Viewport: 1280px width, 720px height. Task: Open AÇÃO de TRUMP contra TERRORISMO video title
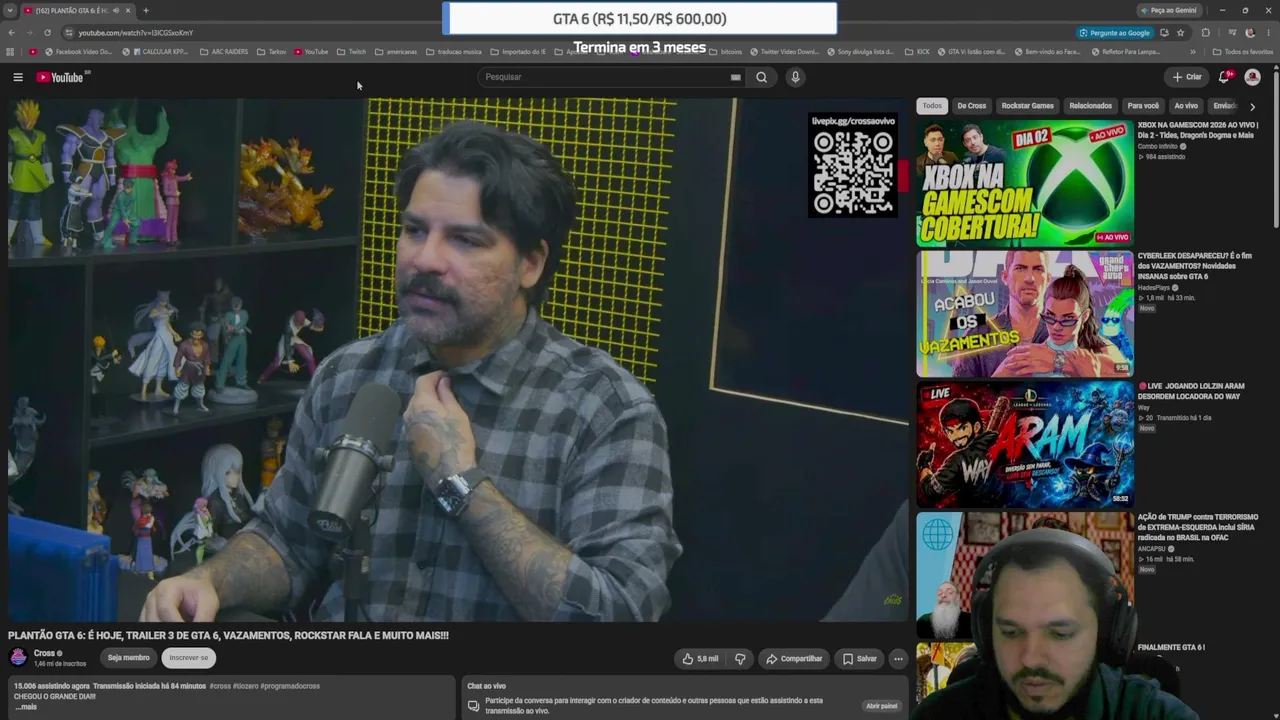pyautogui.click(x=1198, y=527)
